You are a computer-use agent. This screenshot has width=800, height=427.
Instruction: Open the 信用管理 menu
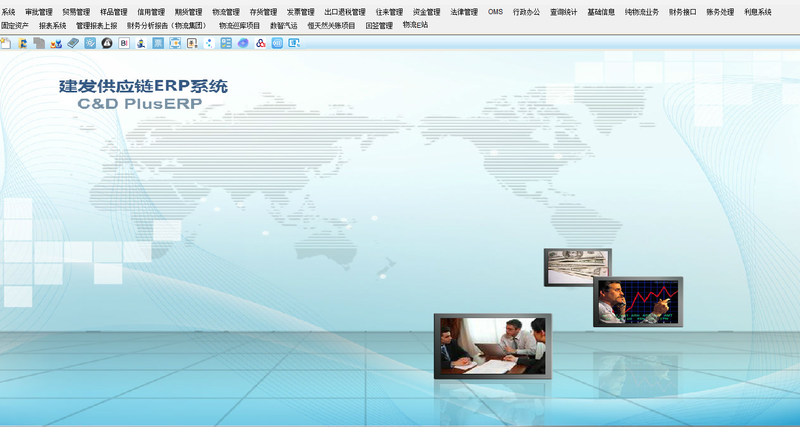click(151, 12)
